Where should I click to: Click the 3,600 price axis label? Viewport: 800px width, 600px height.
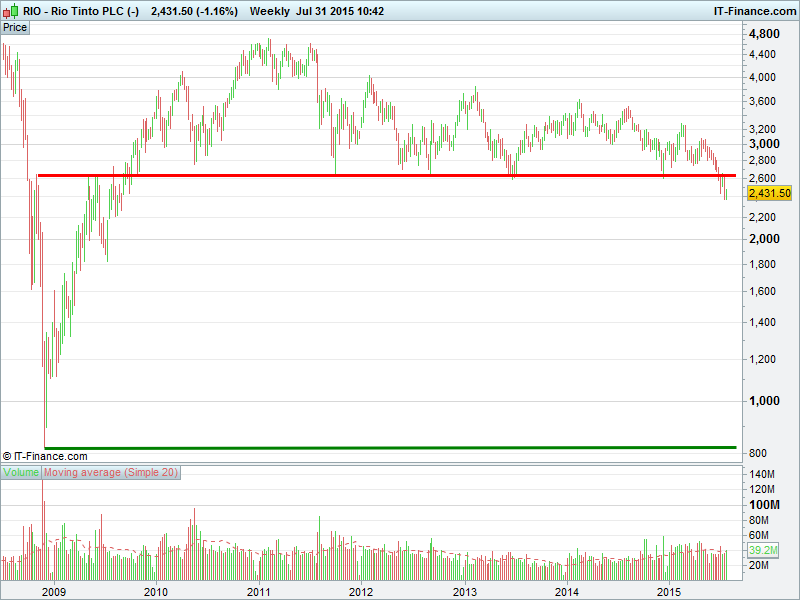click(762, 102)
